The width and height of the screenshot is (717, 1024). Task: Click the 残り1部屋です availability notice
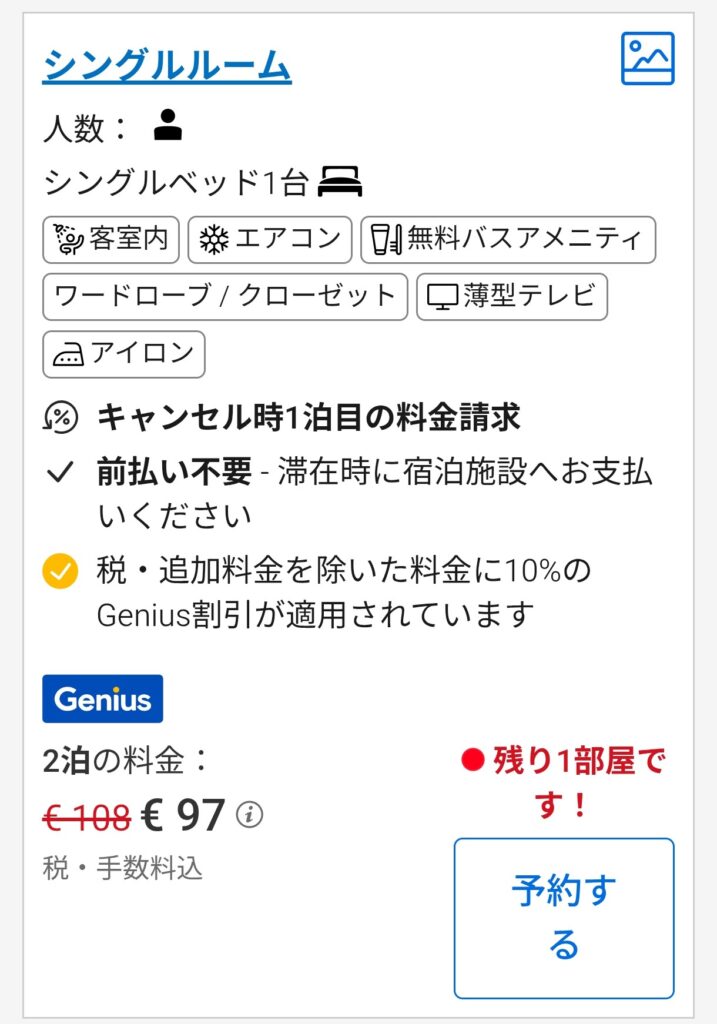563,782
